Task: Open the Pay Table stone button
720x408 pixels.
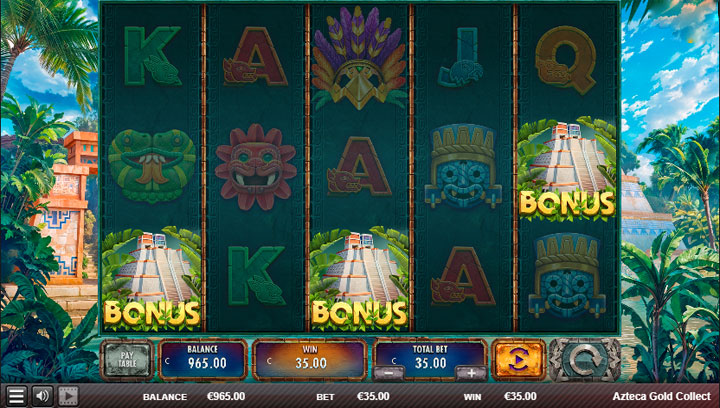Action: tap(127, 360)
